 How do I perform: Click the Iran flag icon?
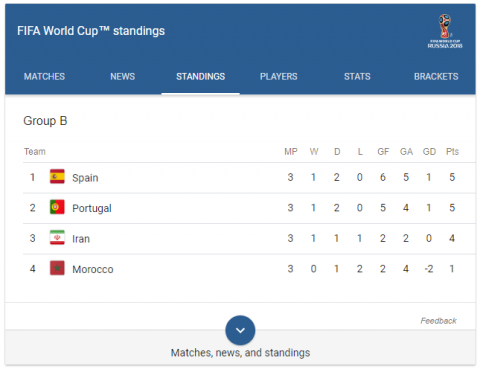(x=57, y=238)
